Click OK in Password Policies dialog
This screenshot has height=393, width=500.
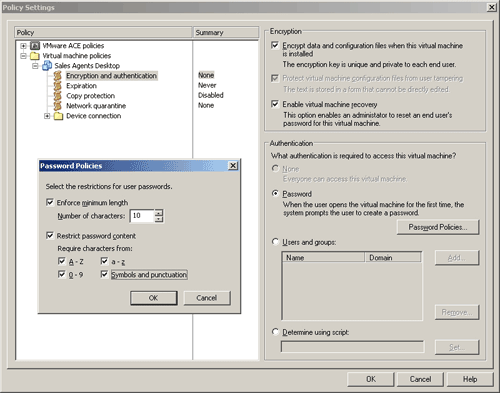click(x=153, y=298)
